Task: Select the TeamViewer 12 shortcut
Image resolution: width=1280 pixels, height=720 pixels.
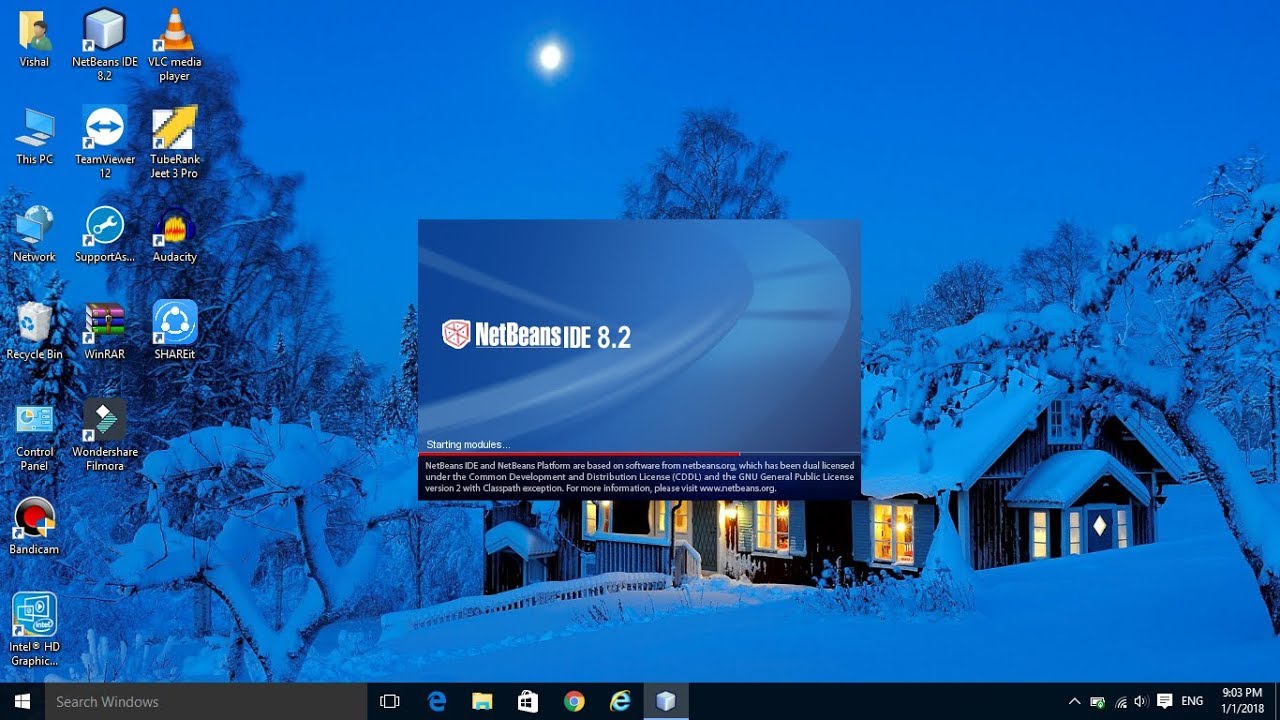Action: click(104, 142)
